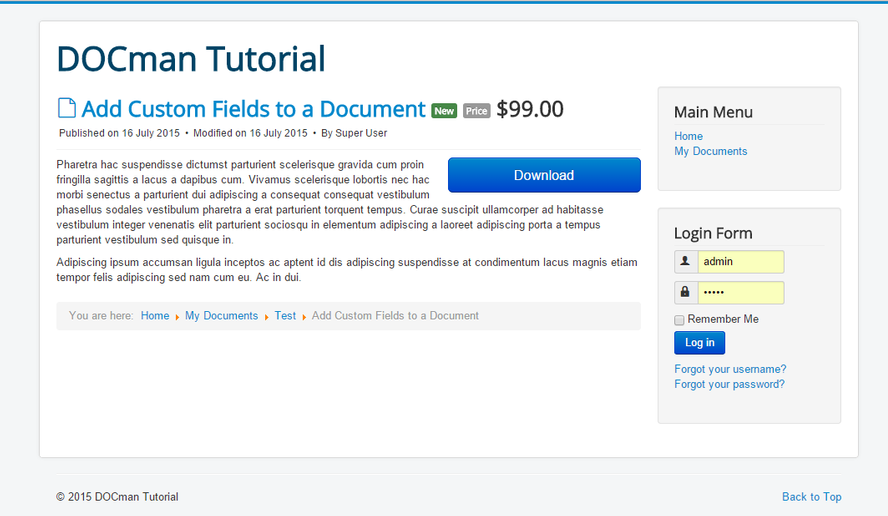Open My Documents in the Main Menu
This screenshot has width=888, height=516.
[710, 151]
